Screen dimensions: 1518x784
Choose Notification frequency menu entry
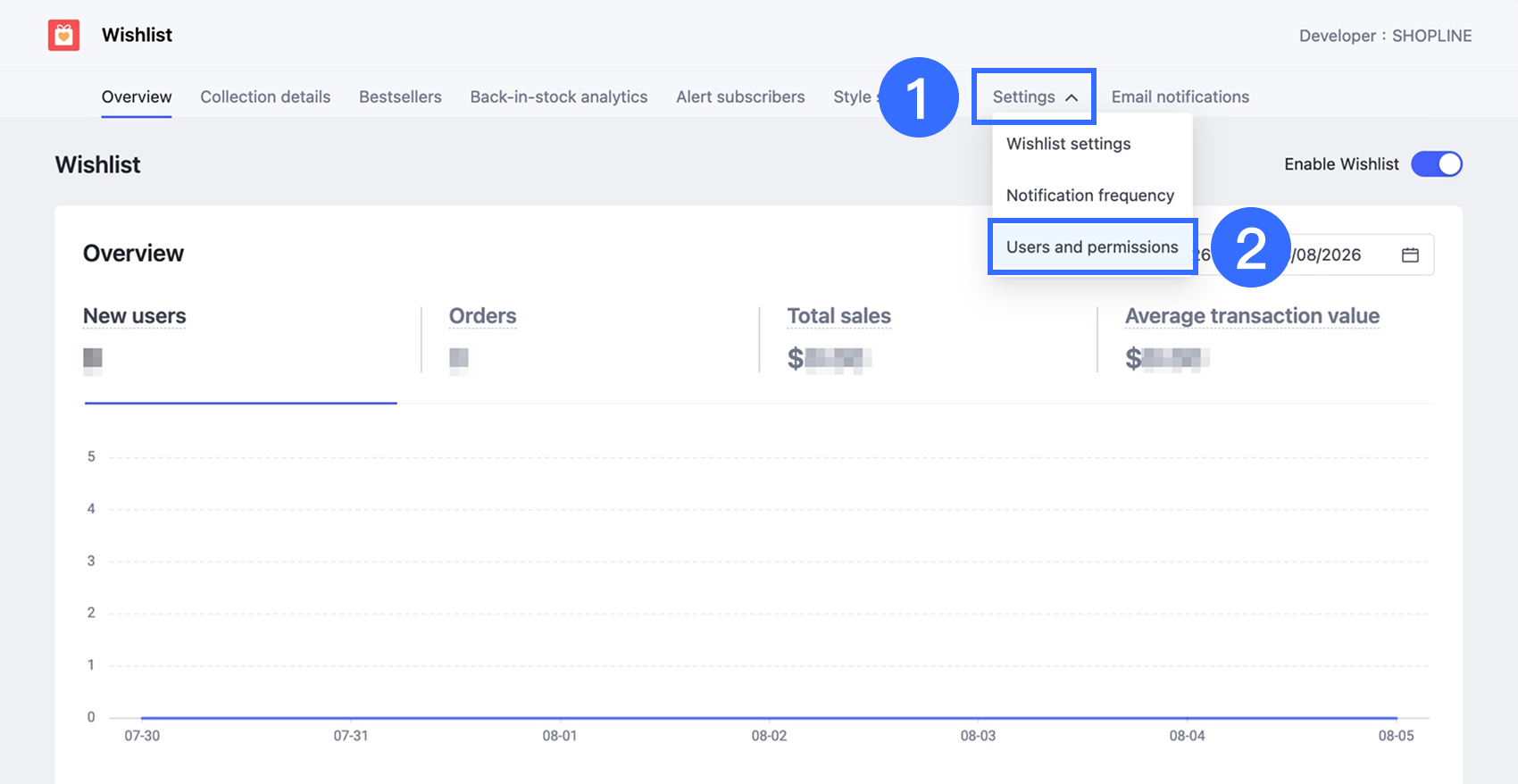coord(1090,196)
